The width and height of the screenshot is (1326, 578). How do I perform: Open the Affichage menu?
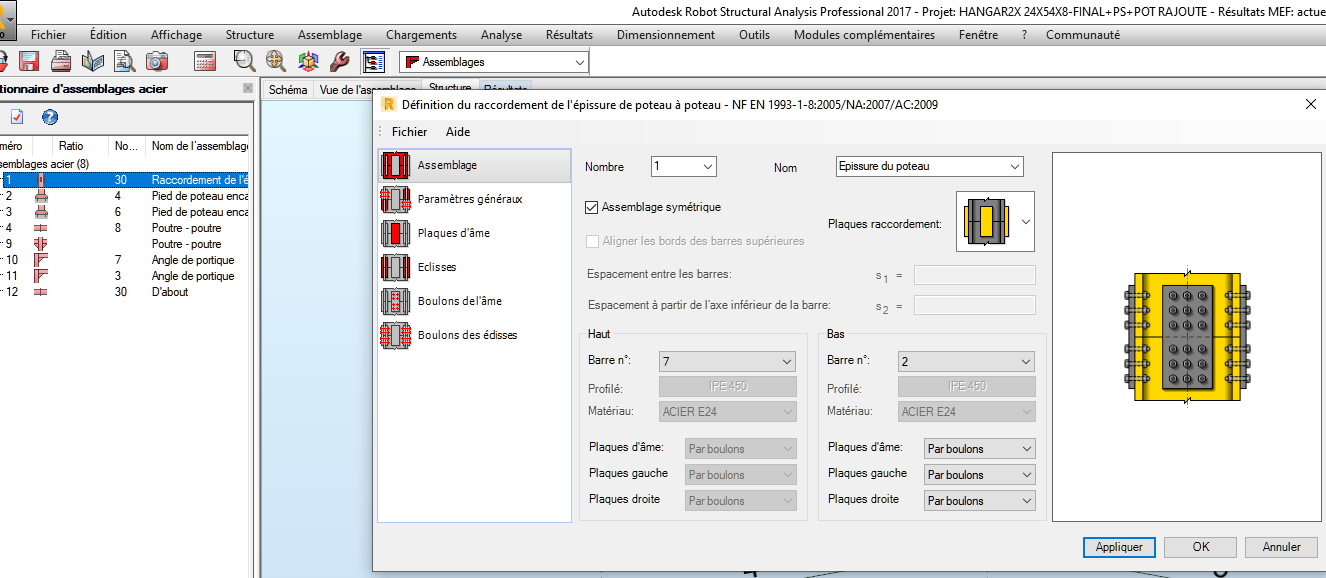[176, 35]
